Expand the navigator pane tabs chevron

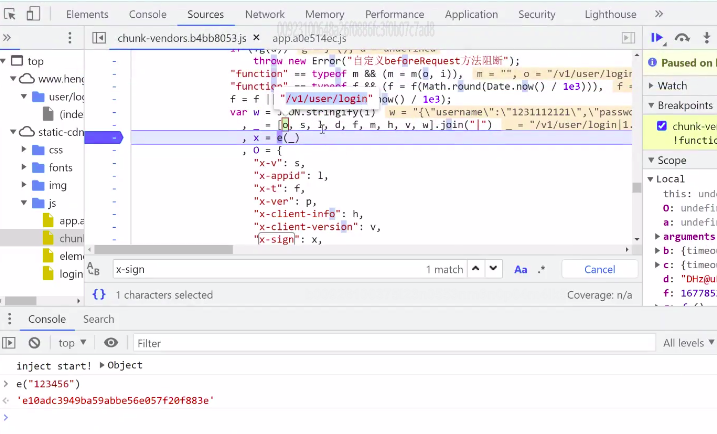click(7, 38)
